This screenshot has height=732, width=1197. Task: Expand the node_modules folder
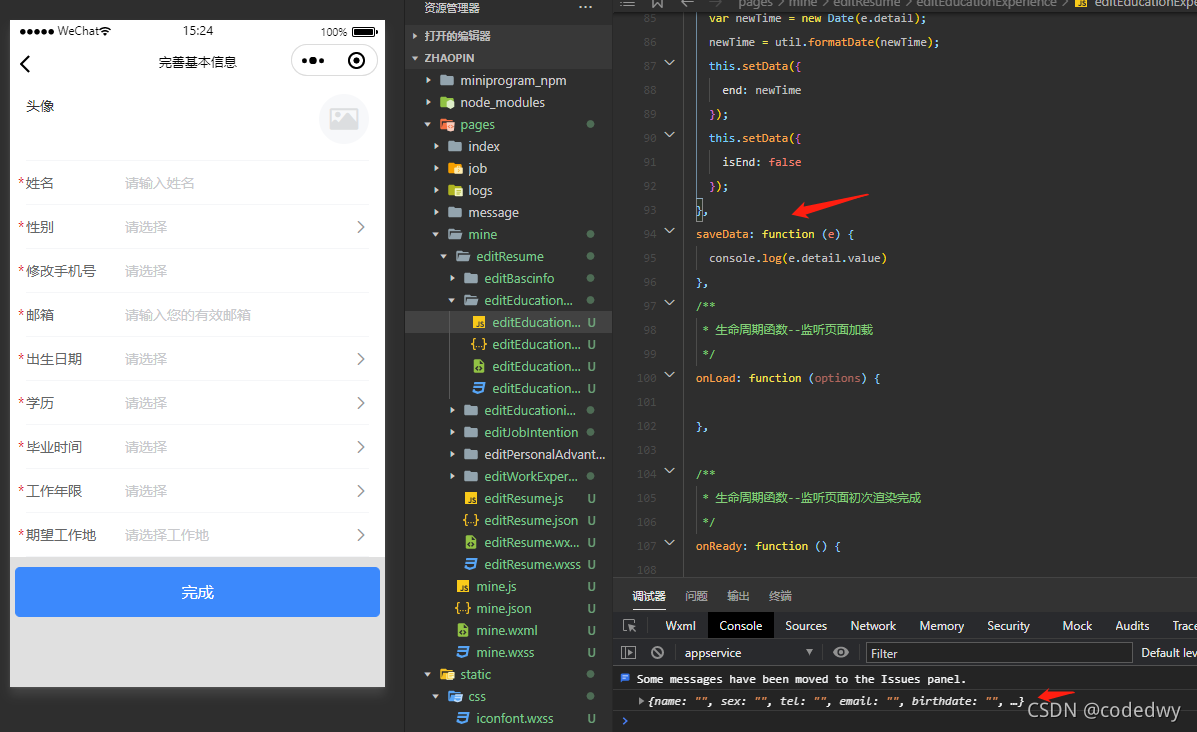click(x=508, y=102)
